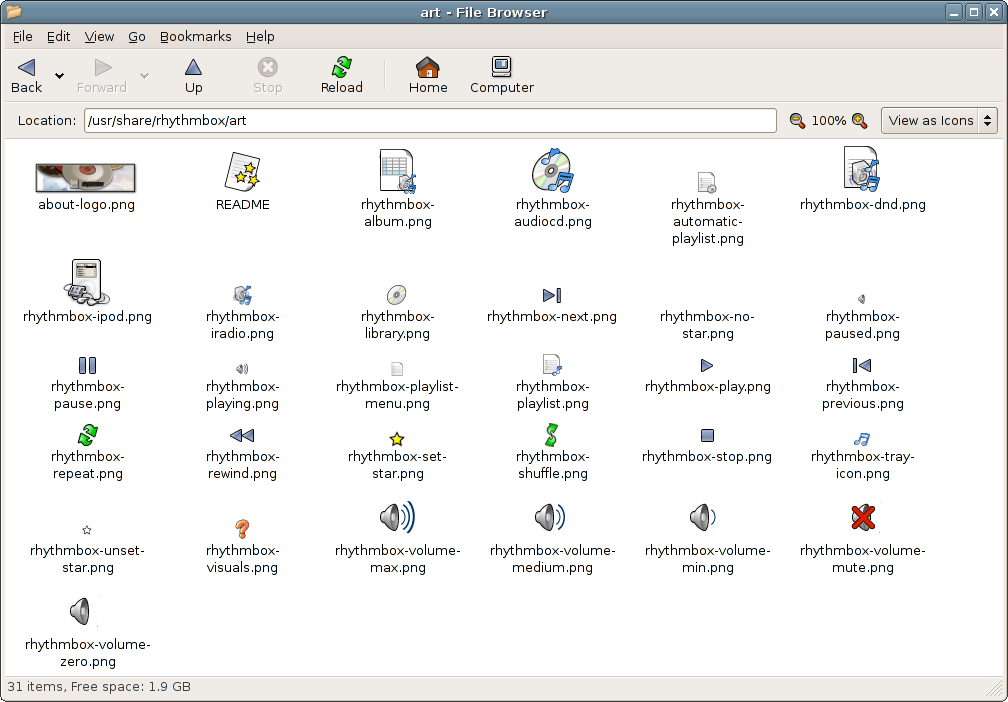Open the Help menu
The height and width of the screenshot is (702, 1008).
260,37
